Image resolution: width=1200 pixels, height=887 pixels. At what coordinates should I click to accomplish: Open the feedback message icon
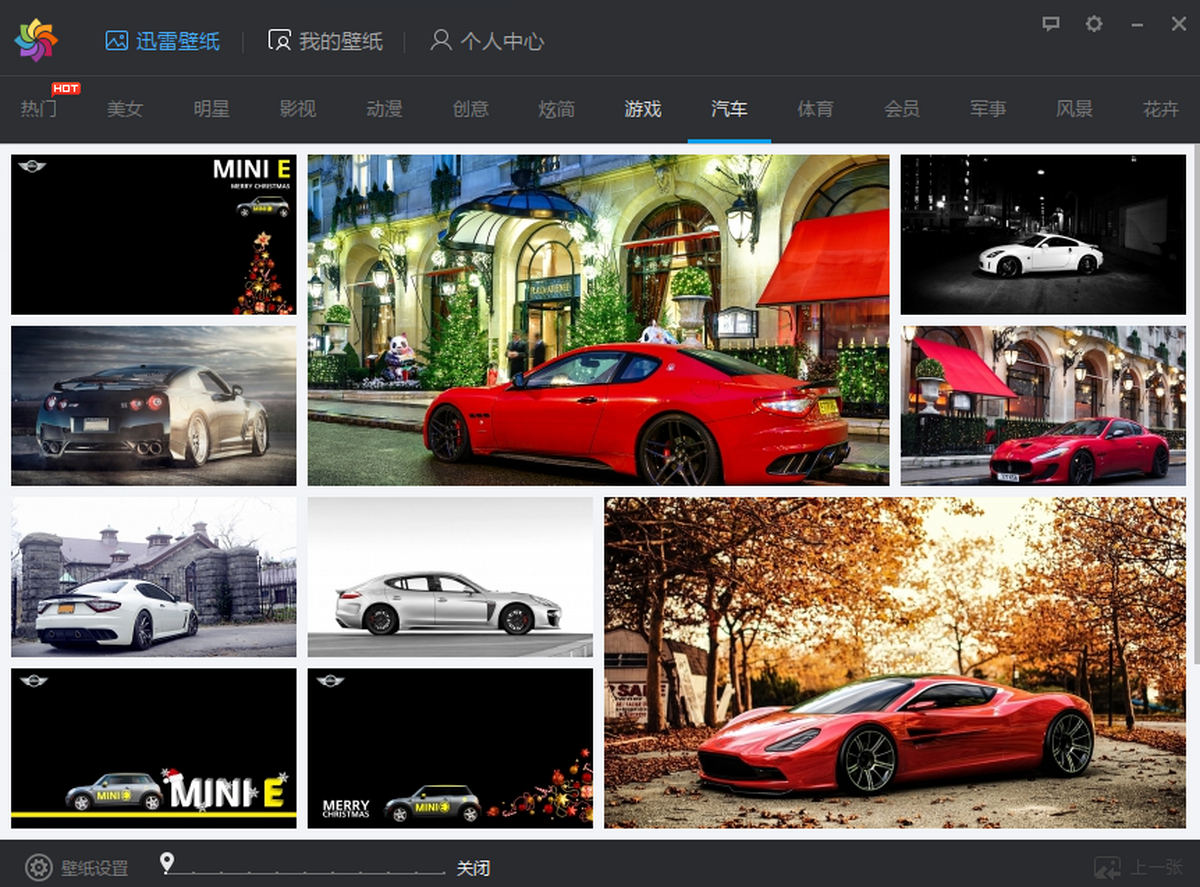pyautogui.click(x=1050, y=23)
